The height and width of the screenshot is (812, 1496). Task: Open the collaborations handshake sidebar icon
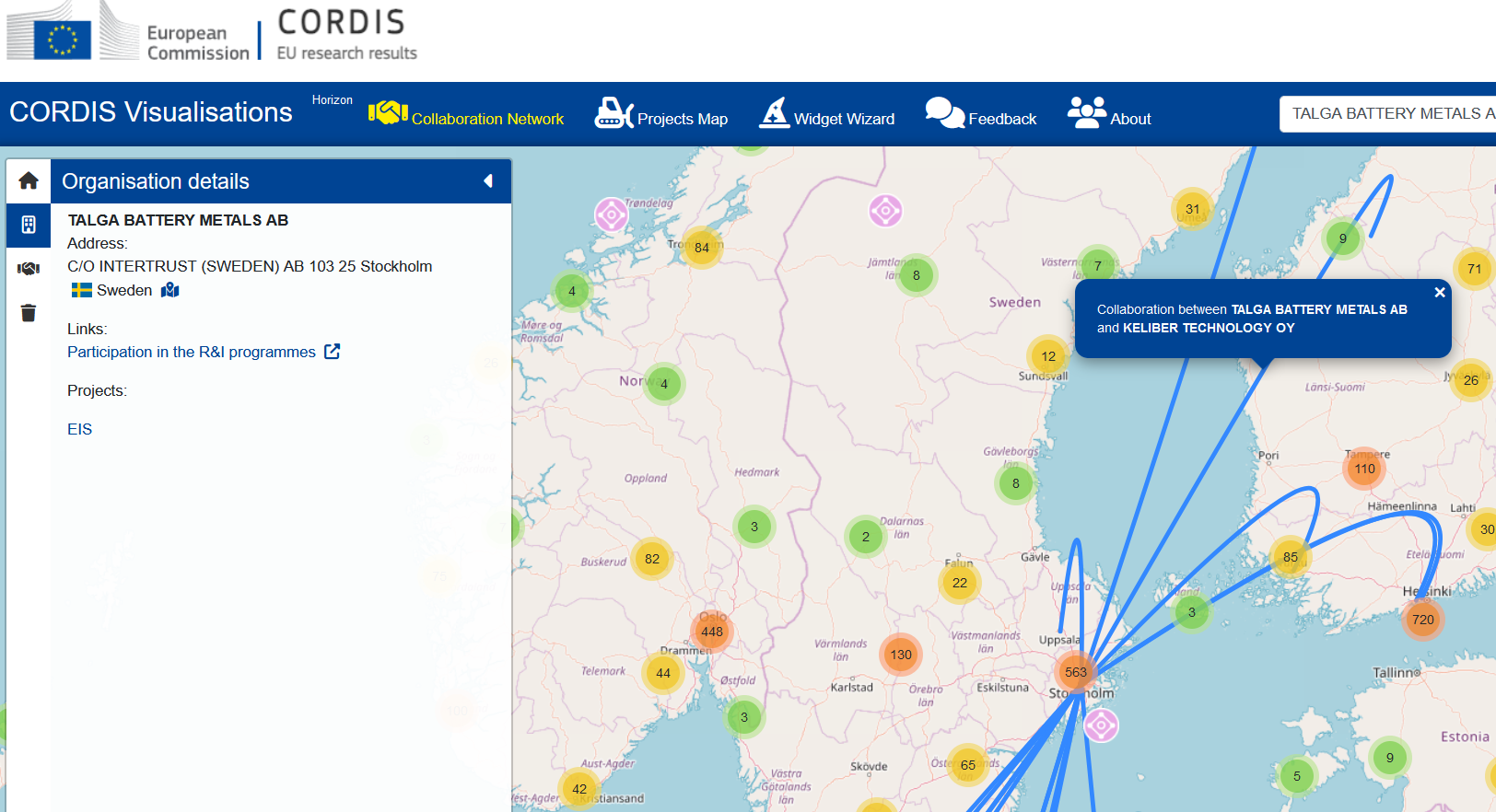coord(29,269)
